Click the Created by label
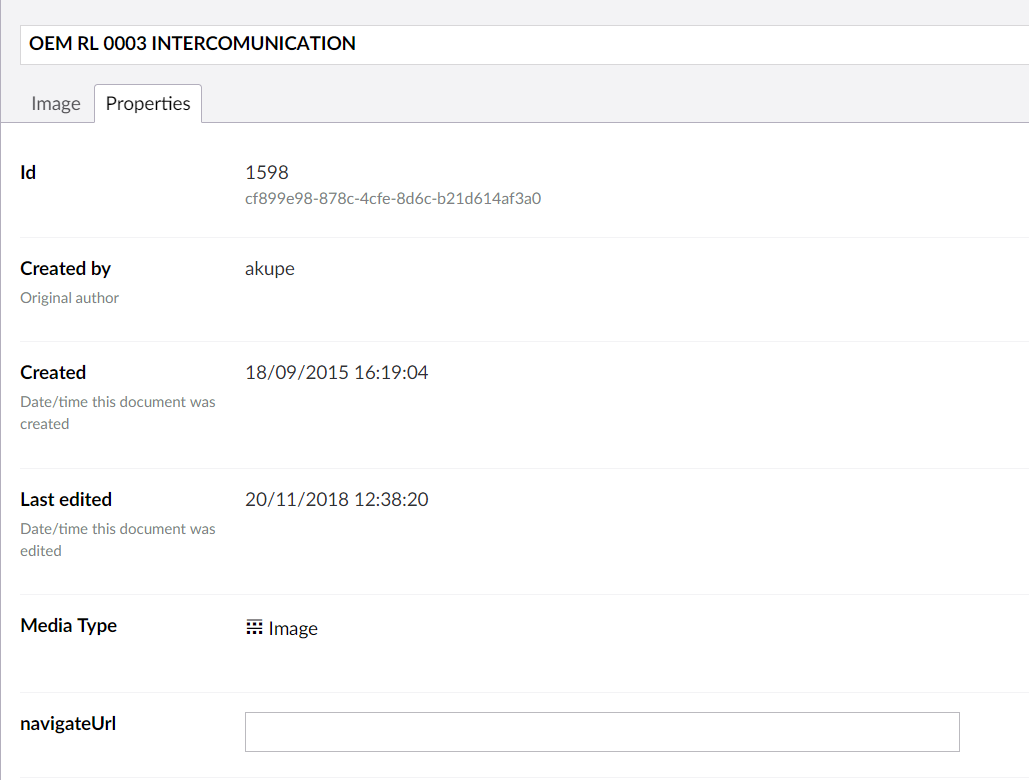1029x780 pixels. [66, 268]
